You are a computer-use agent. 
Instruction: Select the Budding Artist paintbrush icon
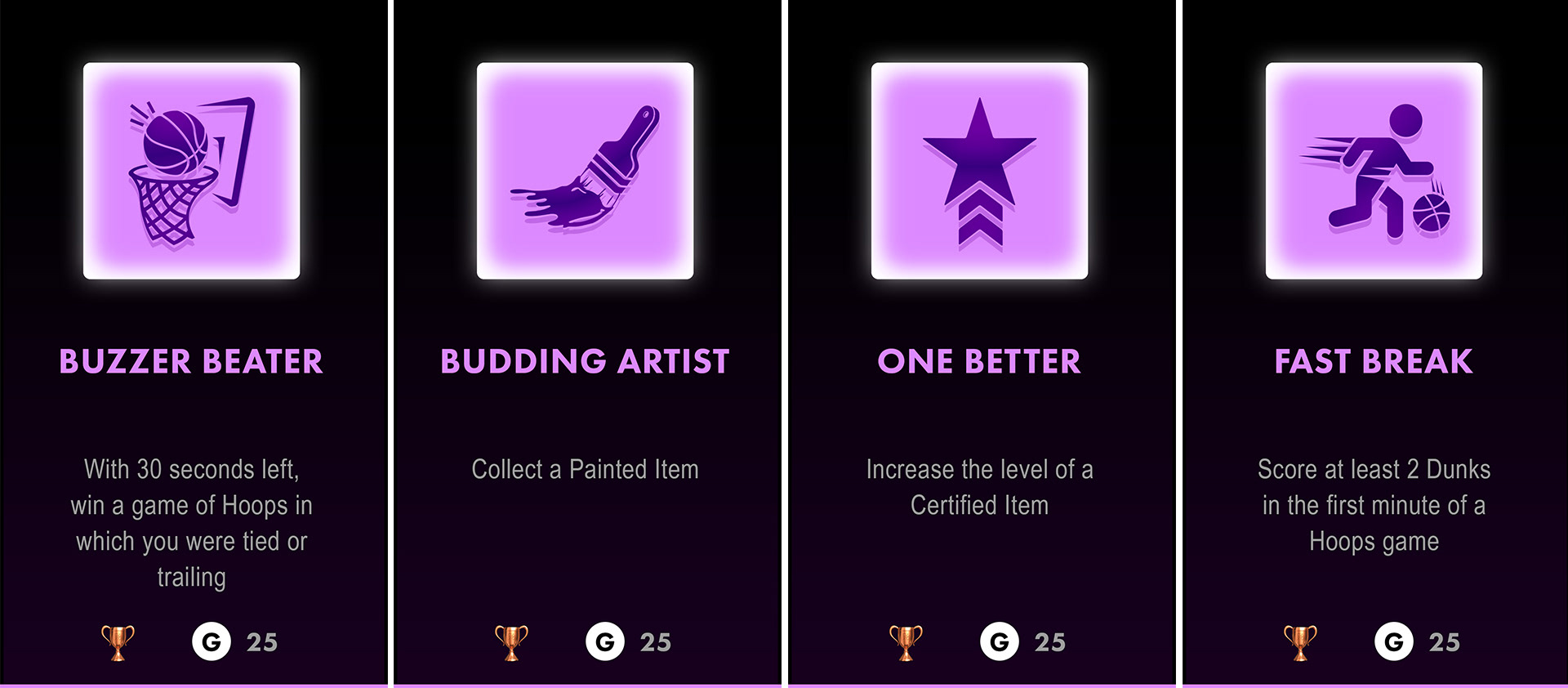pyautogui.click(x=585, y=171)
